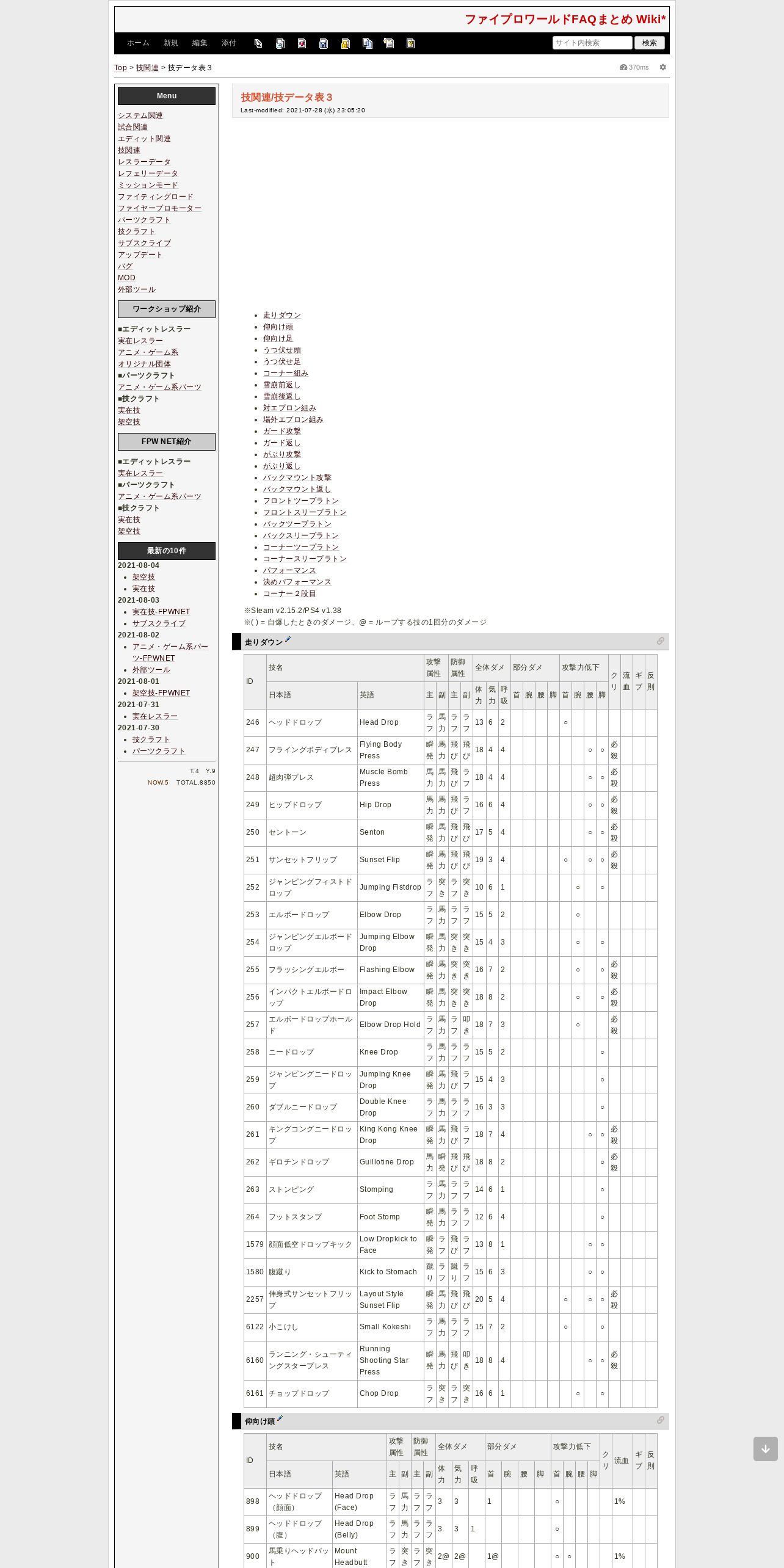
Task: Click the Guillotine Drop cell in row 262
Action: 391,1162
